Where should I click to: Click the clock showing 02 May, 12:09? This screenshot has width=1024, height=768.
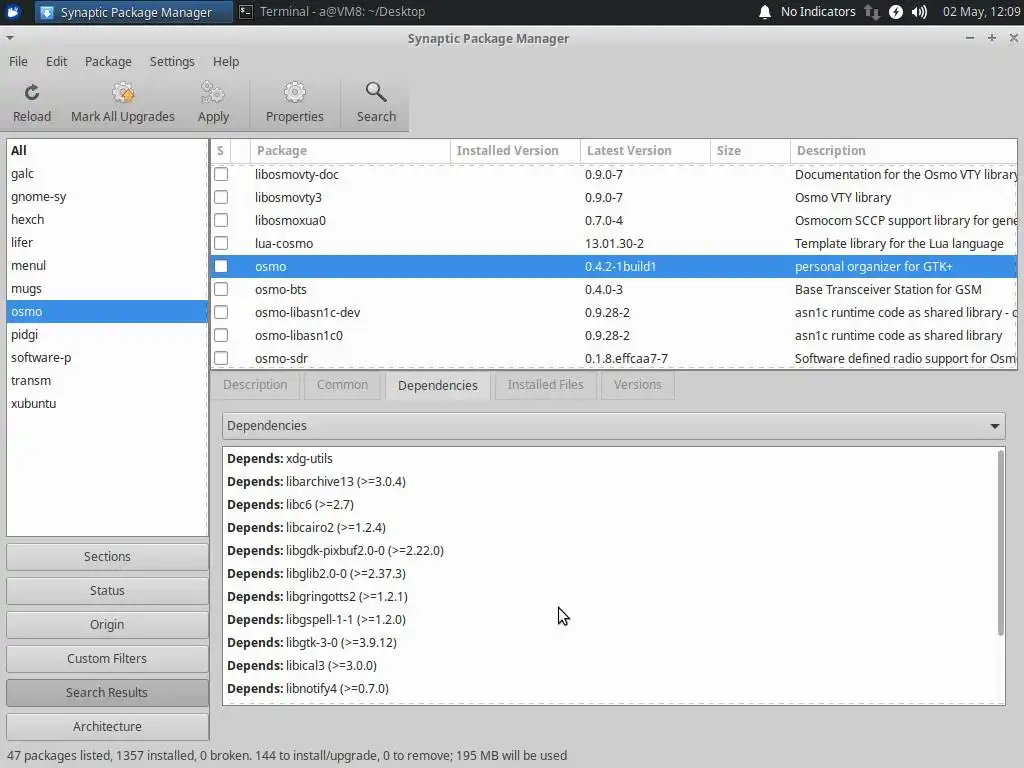981,12
